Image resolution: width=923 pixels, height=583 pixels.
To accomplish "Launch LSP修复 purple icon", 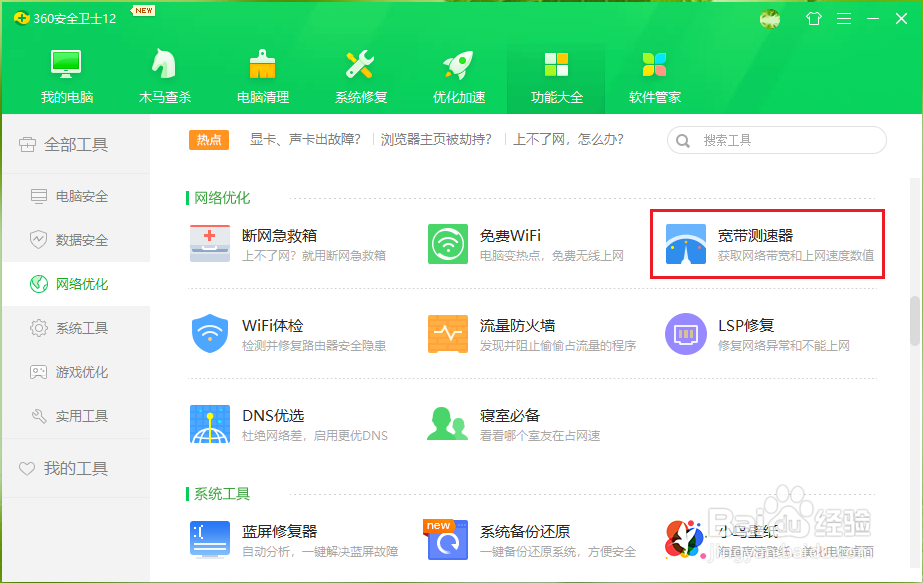I will click(x=686, y=333).
